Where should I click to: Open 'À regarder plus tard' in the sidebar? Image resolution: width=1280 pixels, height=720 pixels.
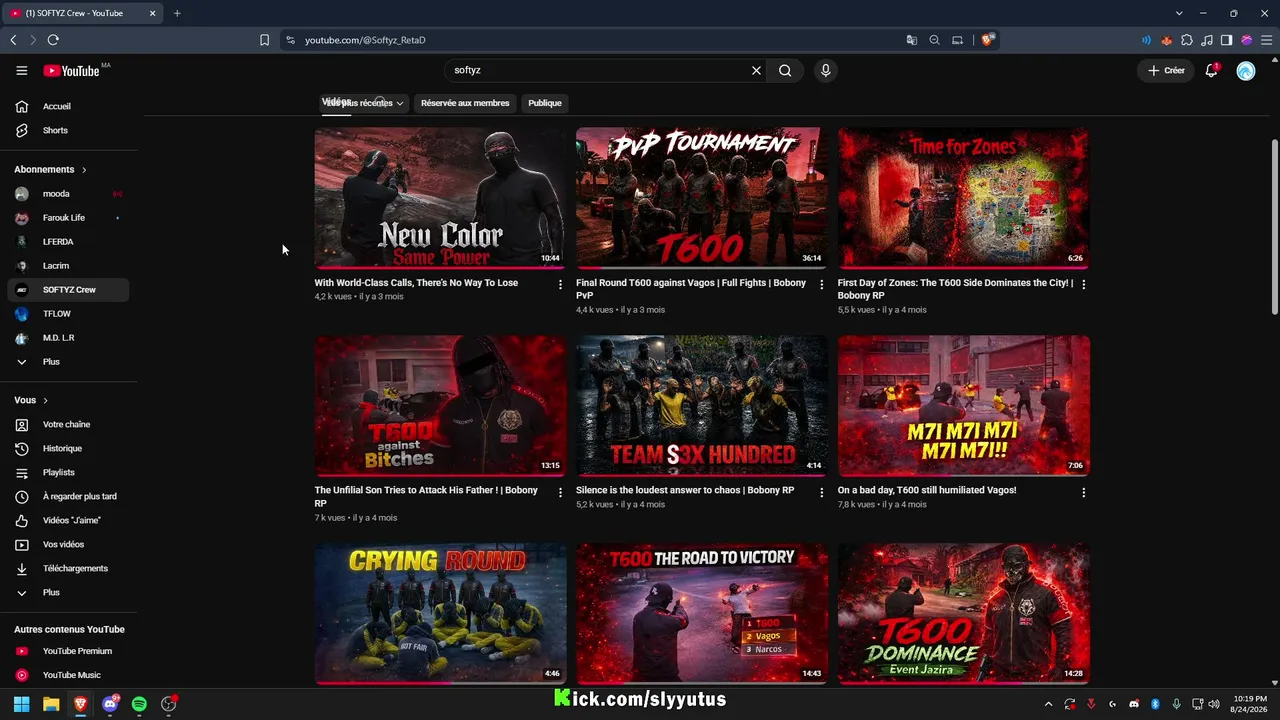[66, 497]
